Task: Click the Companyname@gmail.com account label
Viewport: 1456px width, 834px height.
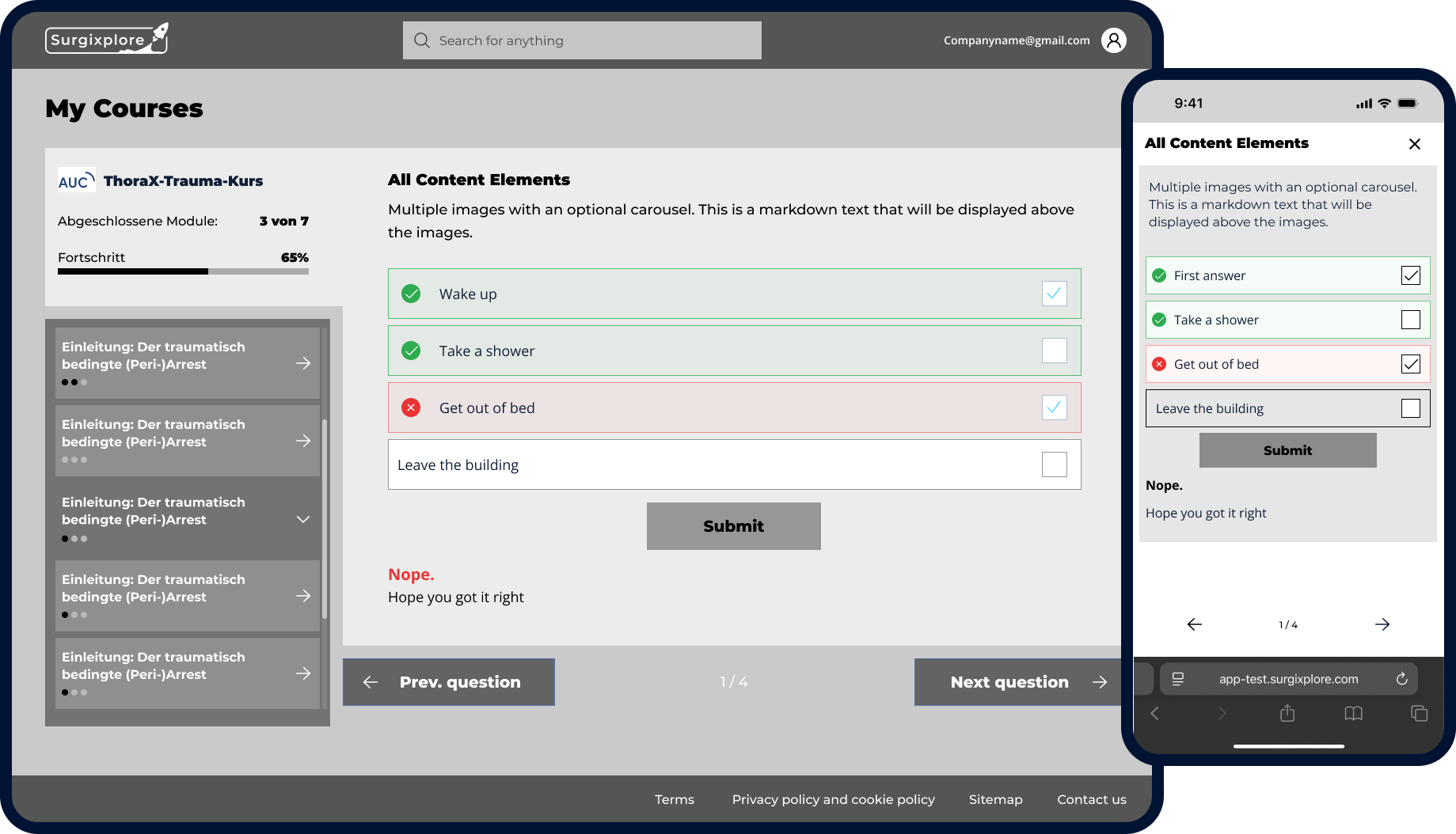Action: tap(1017, 40)
